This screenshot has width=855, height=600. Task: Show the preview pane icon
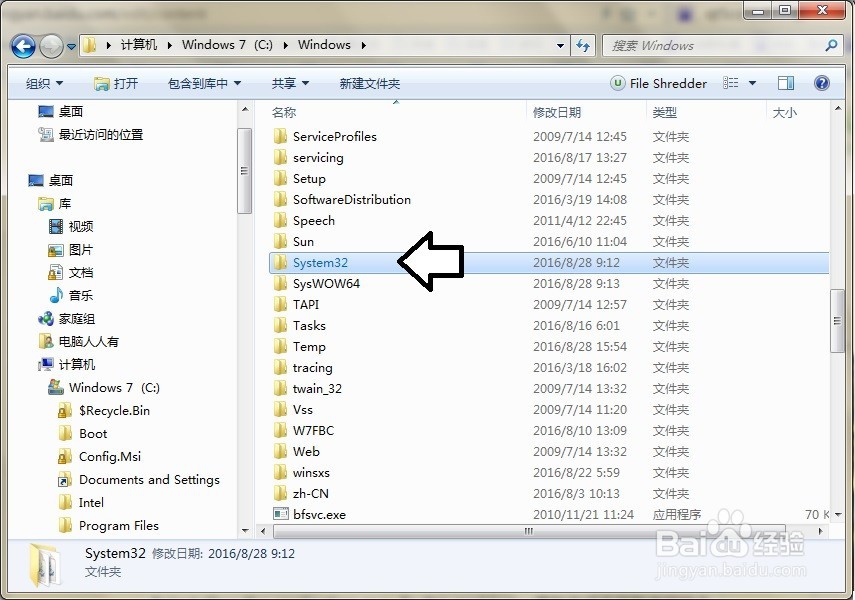[x=786, y=83]
